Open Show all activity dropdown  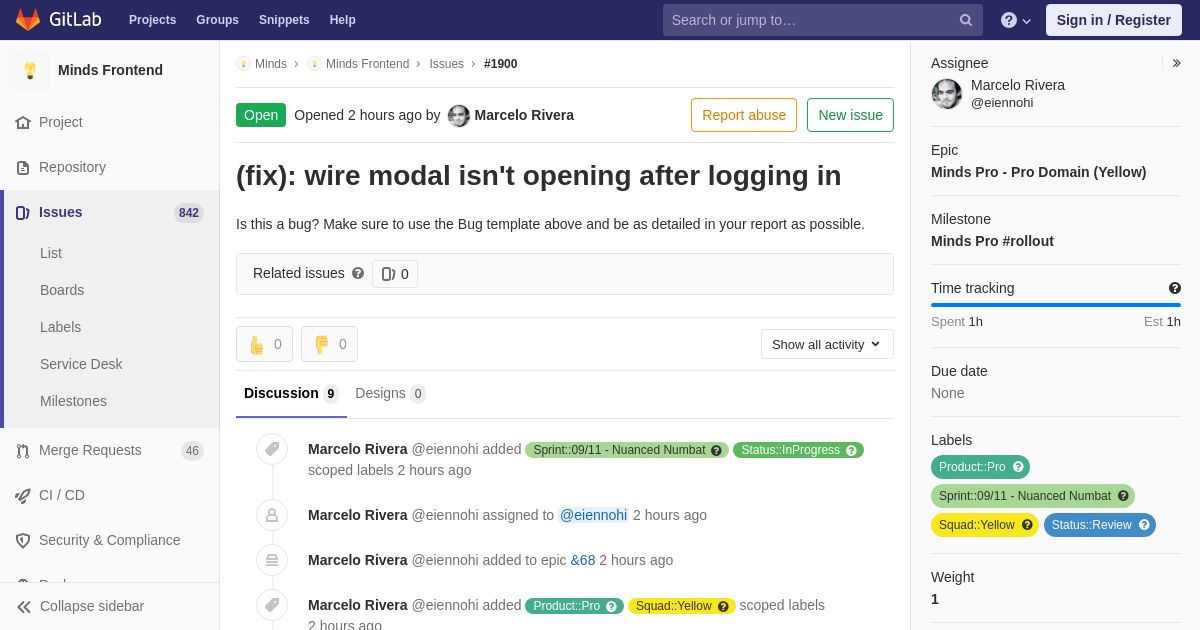827,344
